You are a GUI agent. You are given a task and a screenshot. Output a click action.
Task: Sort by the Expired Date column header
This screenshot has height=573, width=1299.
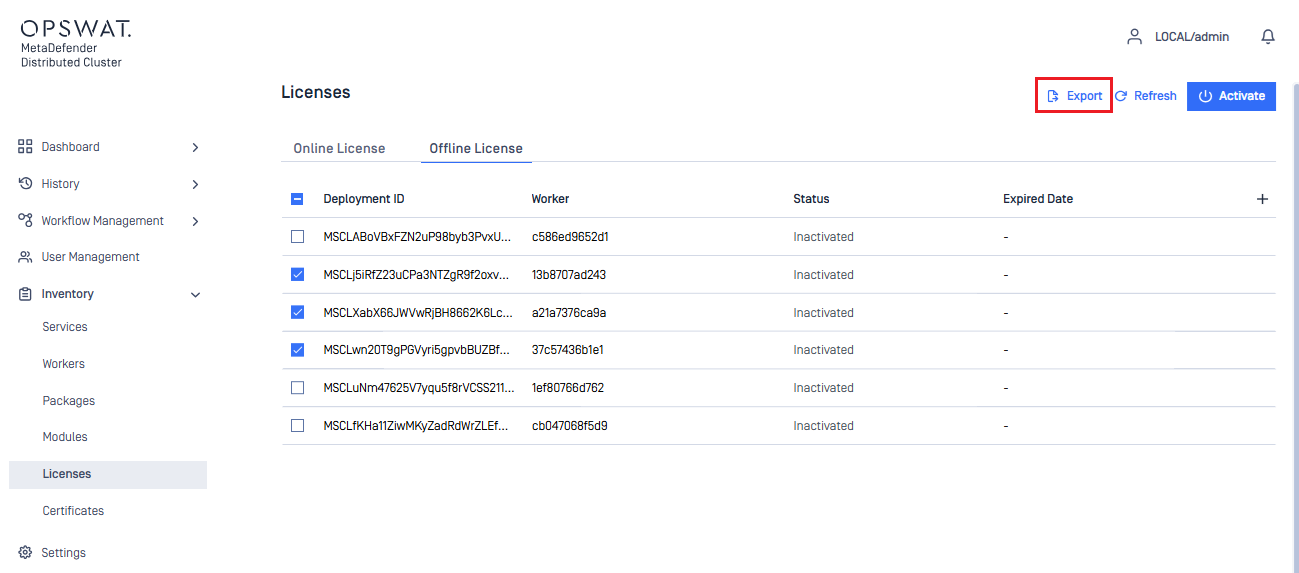pyautogui.click(x=1037, y=199)
